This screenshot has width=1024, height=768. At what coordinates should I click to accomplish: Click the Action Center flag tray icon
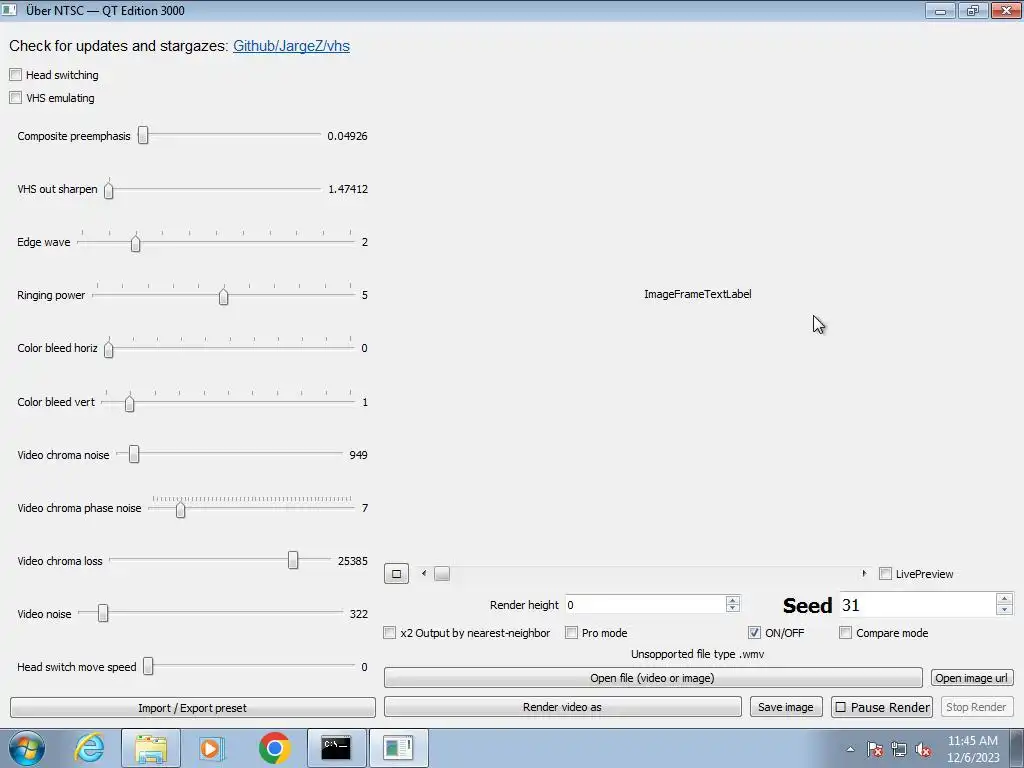(x=875, y=749)
